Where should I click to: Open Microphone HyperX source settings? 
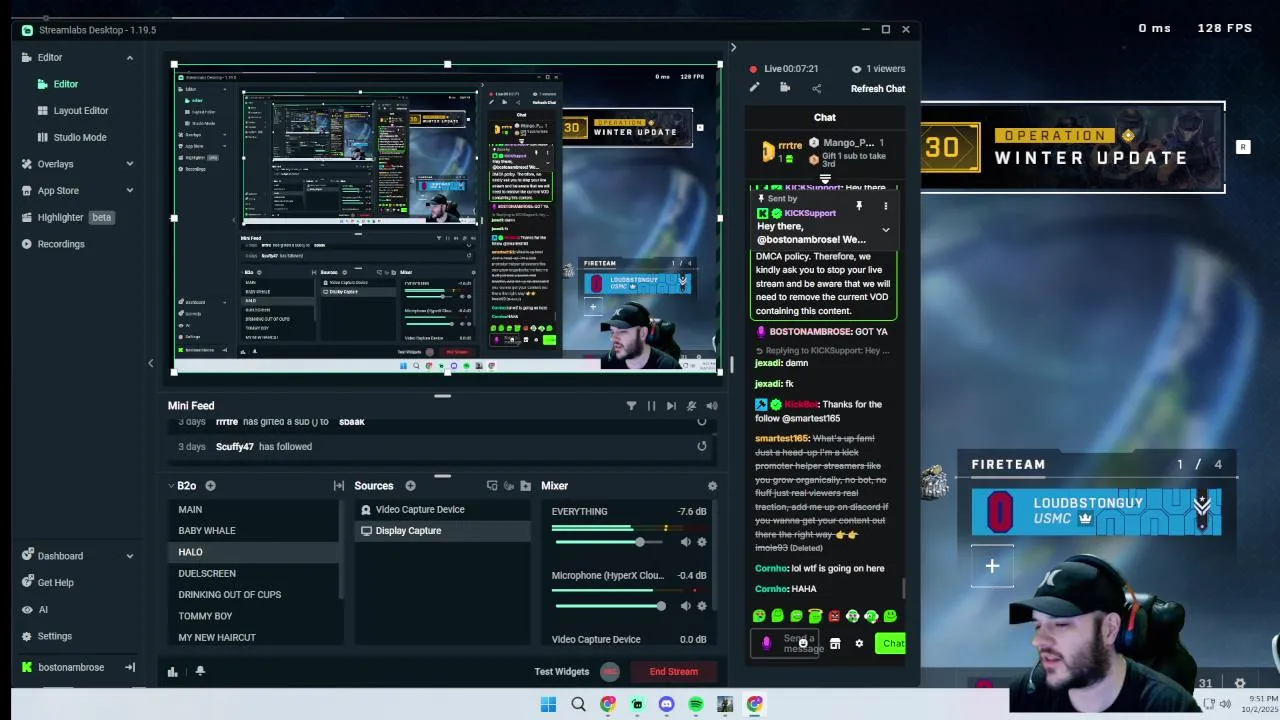[701, 606]
